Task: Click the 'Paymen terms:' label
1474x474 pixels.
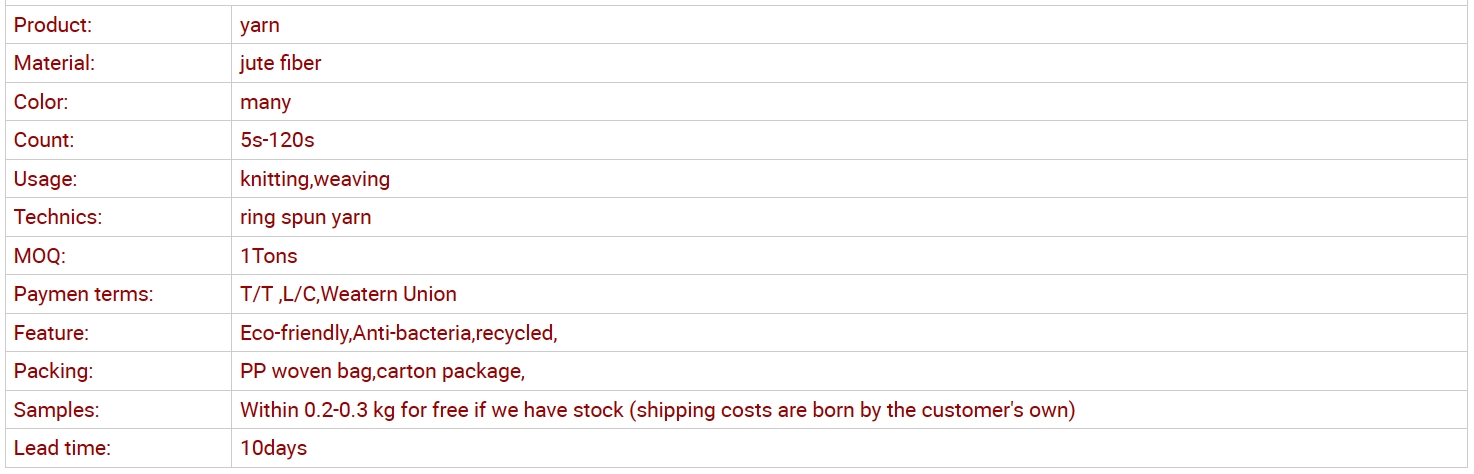Action: click(x=83, y=294)
